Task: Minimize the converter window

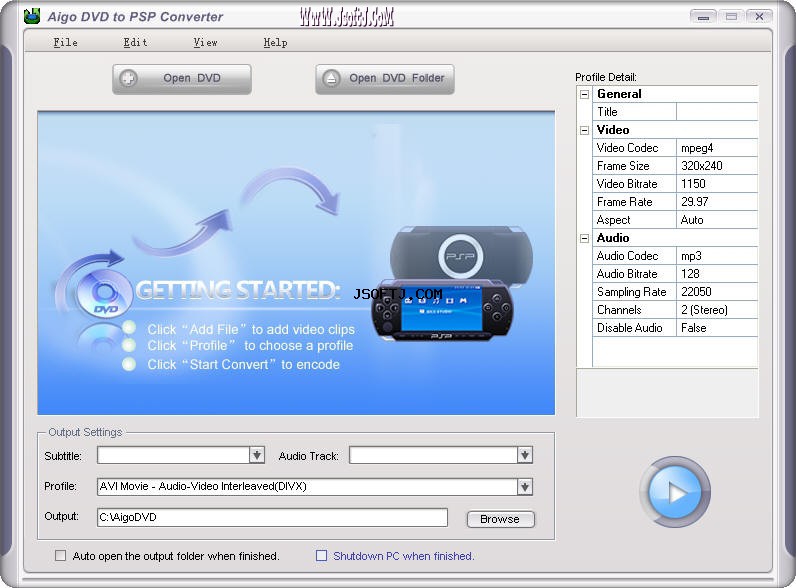Action: click(x=703, y=17)
